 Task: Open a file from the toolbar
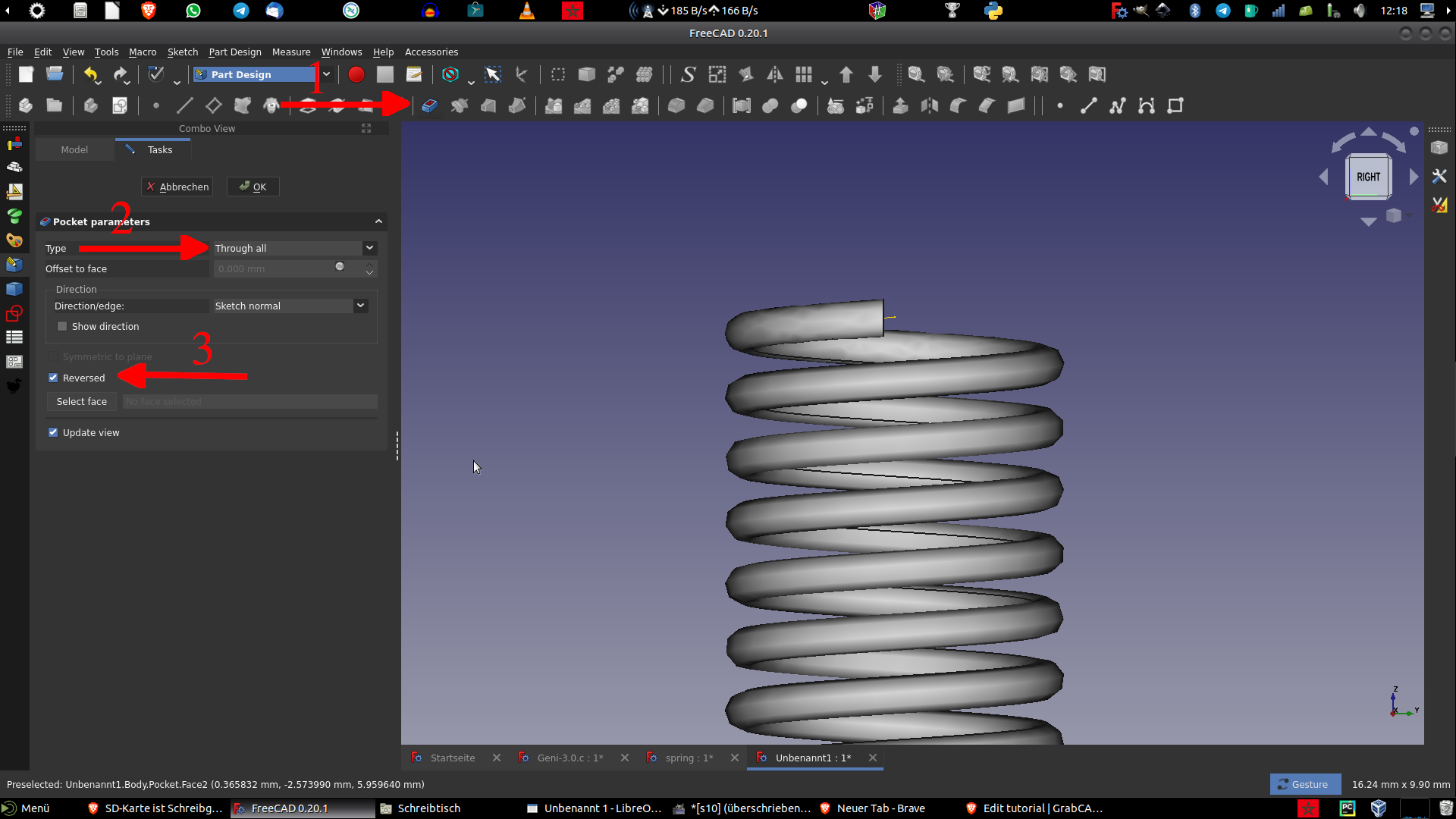tap(55, 74)
